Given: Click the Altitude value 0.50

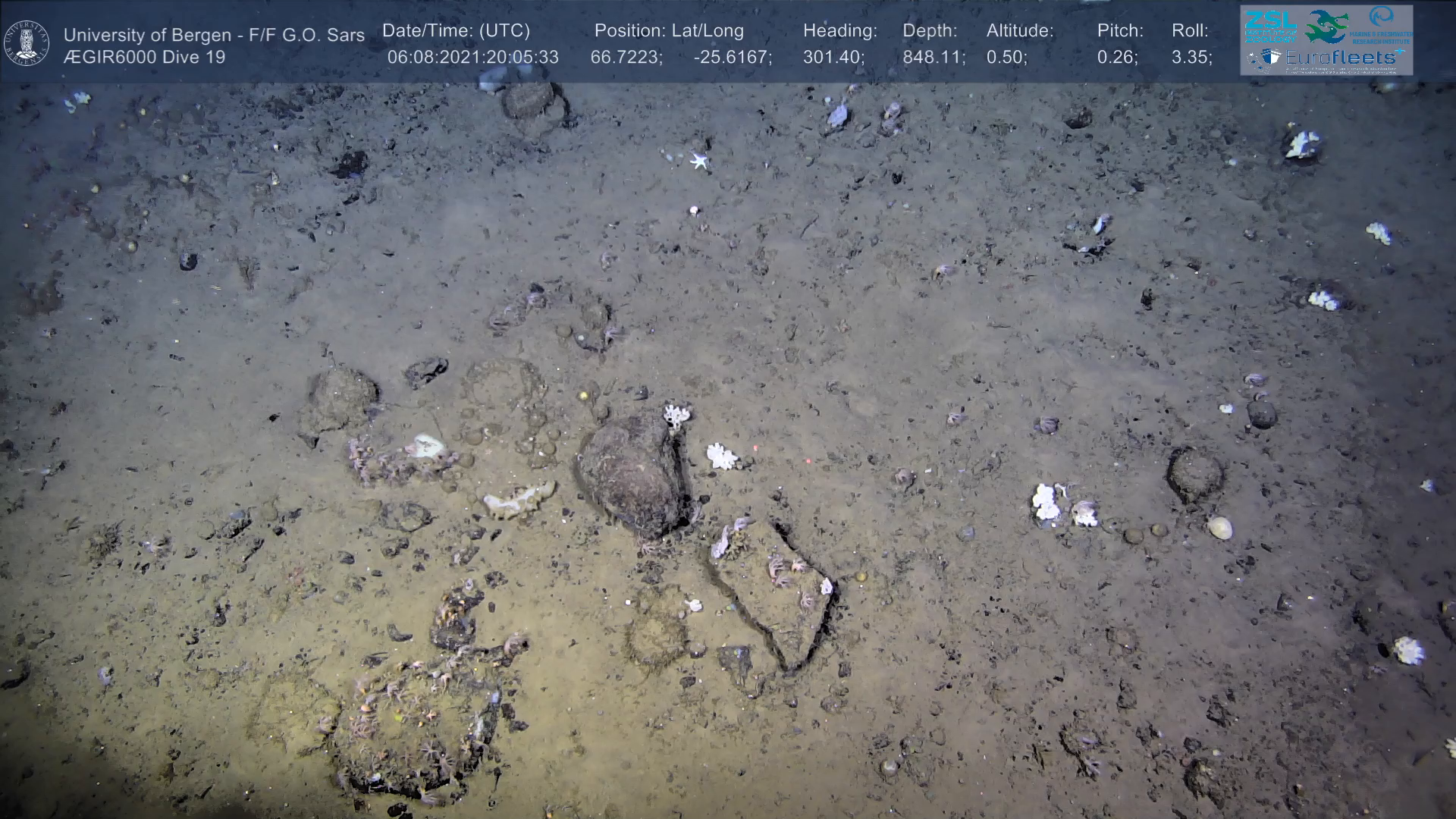Looking at the screenshot, I should (x=1006, y=58).
